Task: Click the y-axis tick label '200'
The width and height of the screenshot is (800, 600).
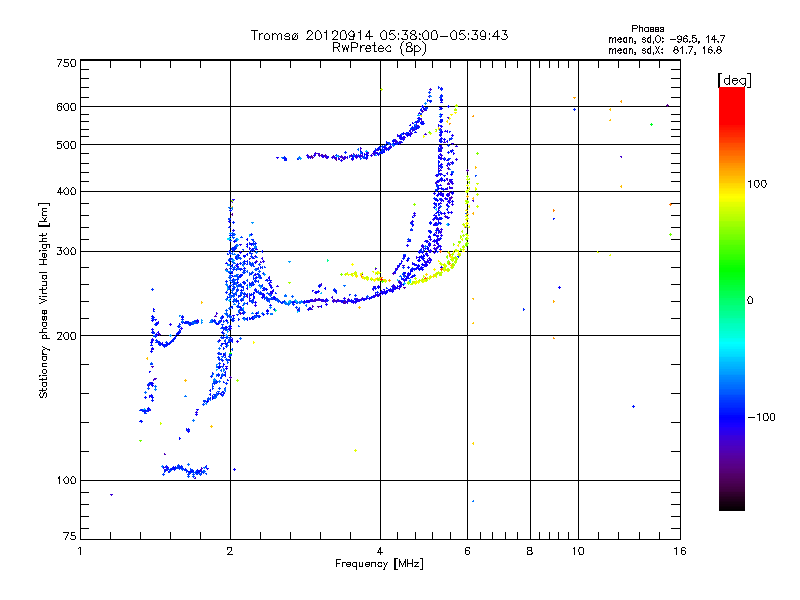Action: [66, 336]
